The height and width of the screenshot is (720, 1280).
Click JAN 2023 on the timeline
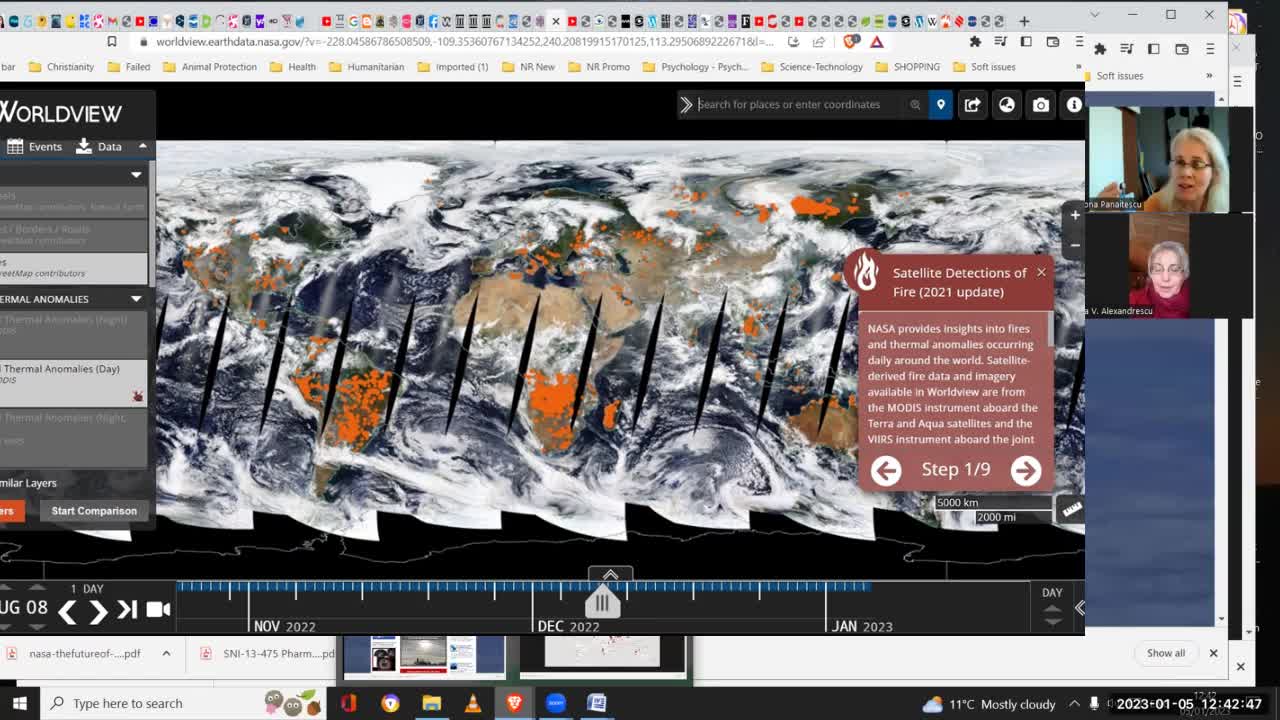click(x=862, y=626)
